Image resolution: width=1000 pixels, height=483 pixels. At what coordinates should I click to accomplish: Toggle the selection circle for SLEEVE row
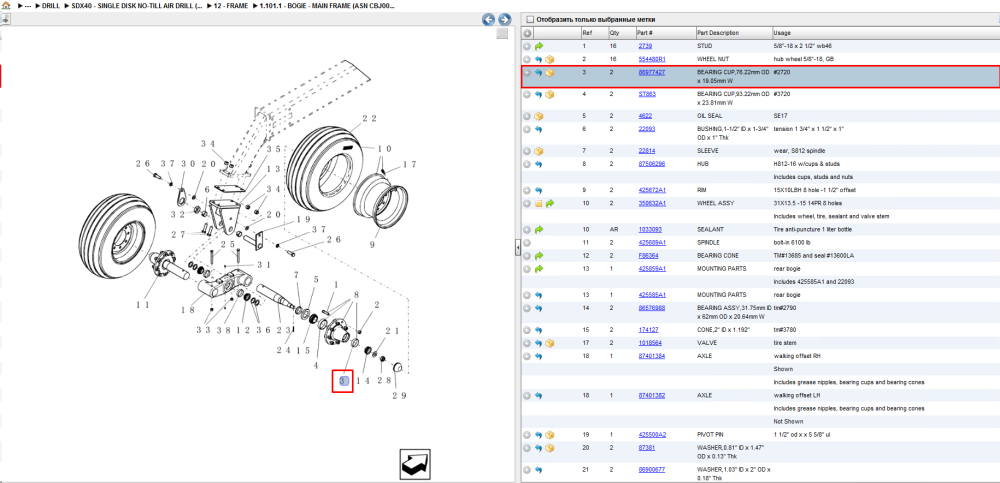[x=527, y=151]
